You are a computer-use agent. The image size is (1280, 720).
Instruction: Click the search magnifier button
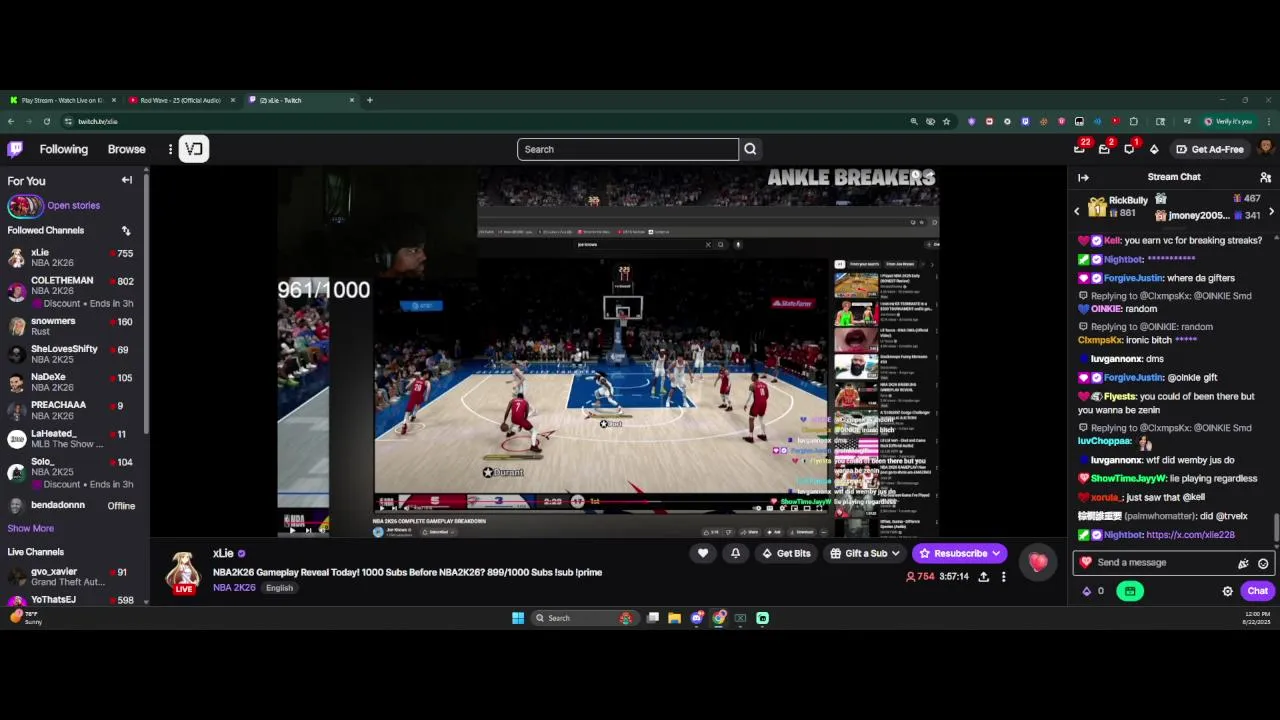click(x=750, y=149)
